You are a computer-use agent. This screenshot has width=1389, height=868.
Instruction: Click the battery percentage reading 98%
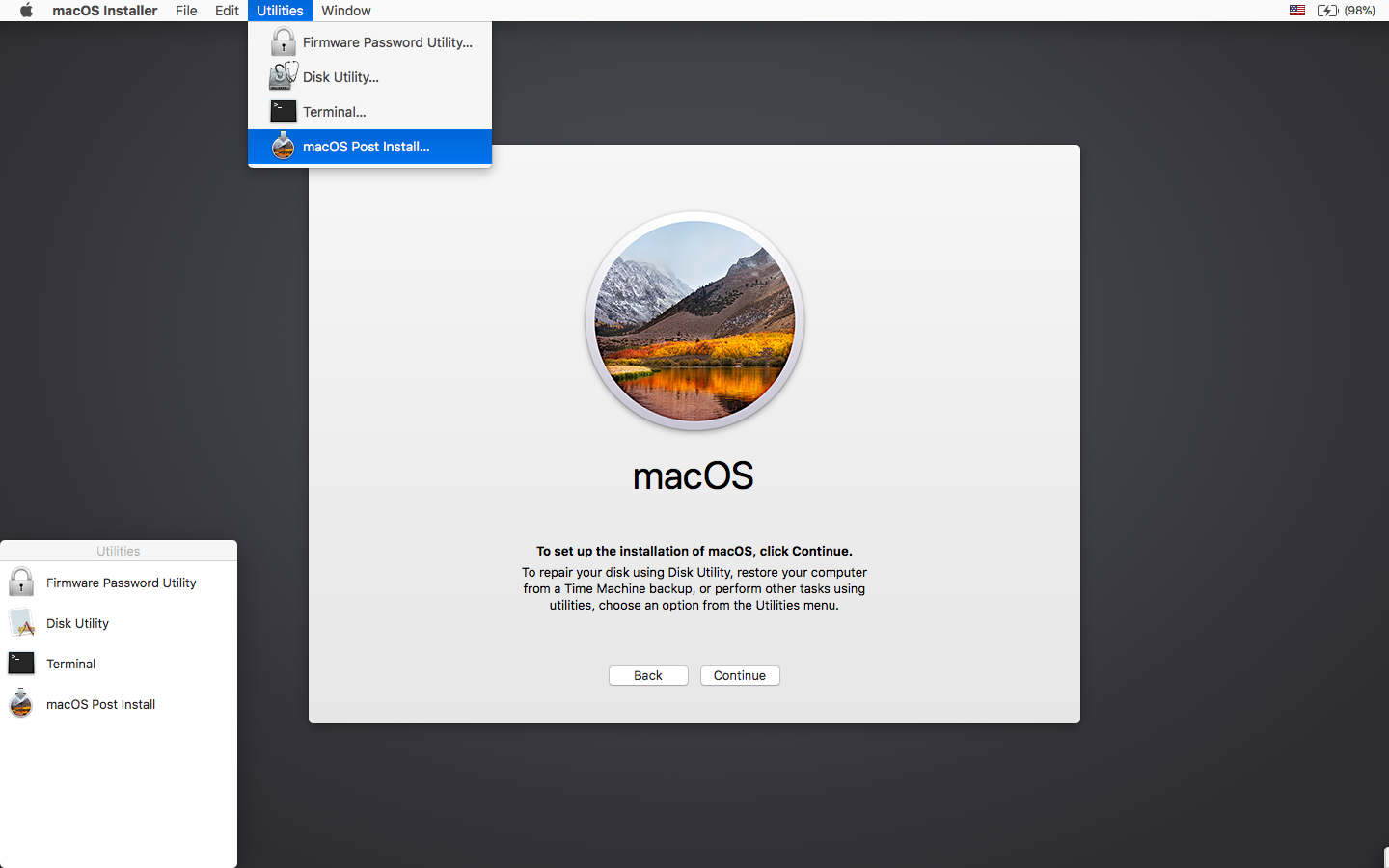coord(1362,11)
